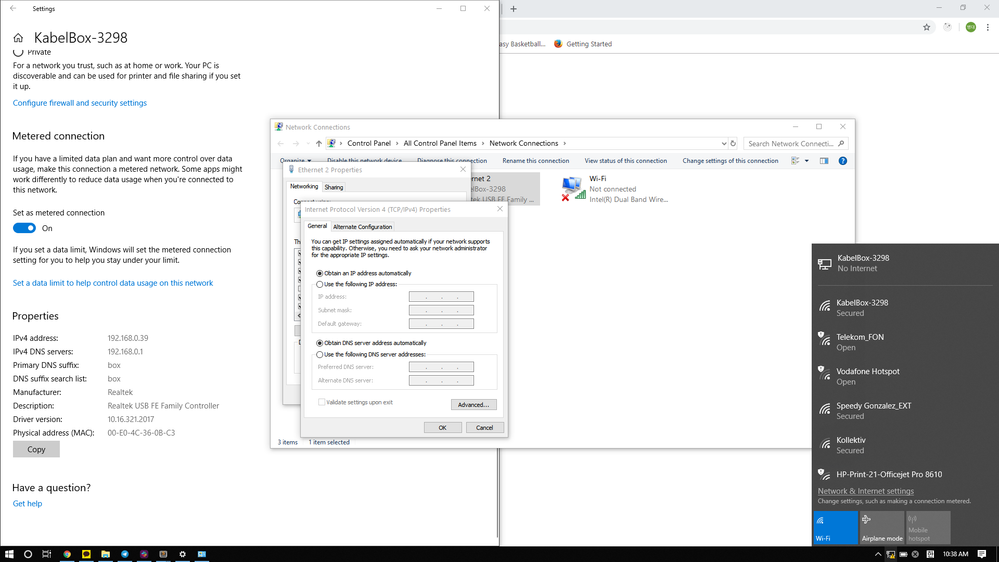
Task: Open the Sharing tab in Ethernet 2 Properties
Action: click(334, 187)
